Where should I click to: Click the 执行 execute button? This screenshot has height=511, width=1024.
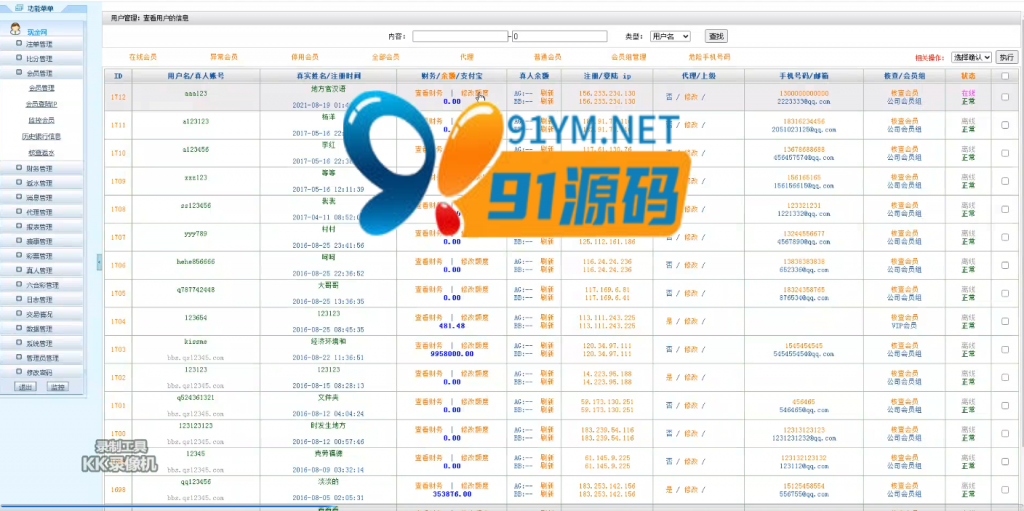point(1007,58)
